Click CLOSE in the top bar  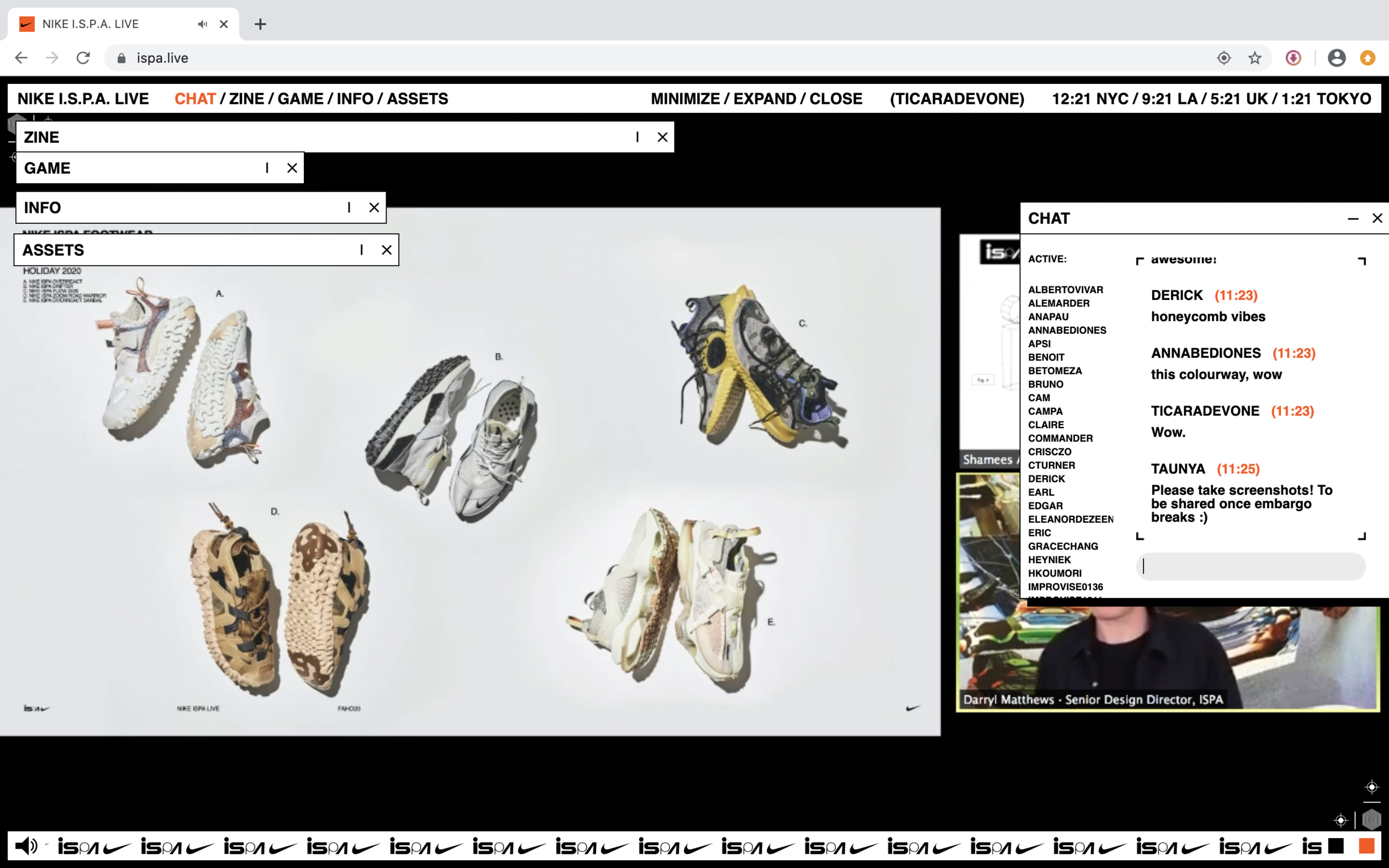click(x=836, y=99)
